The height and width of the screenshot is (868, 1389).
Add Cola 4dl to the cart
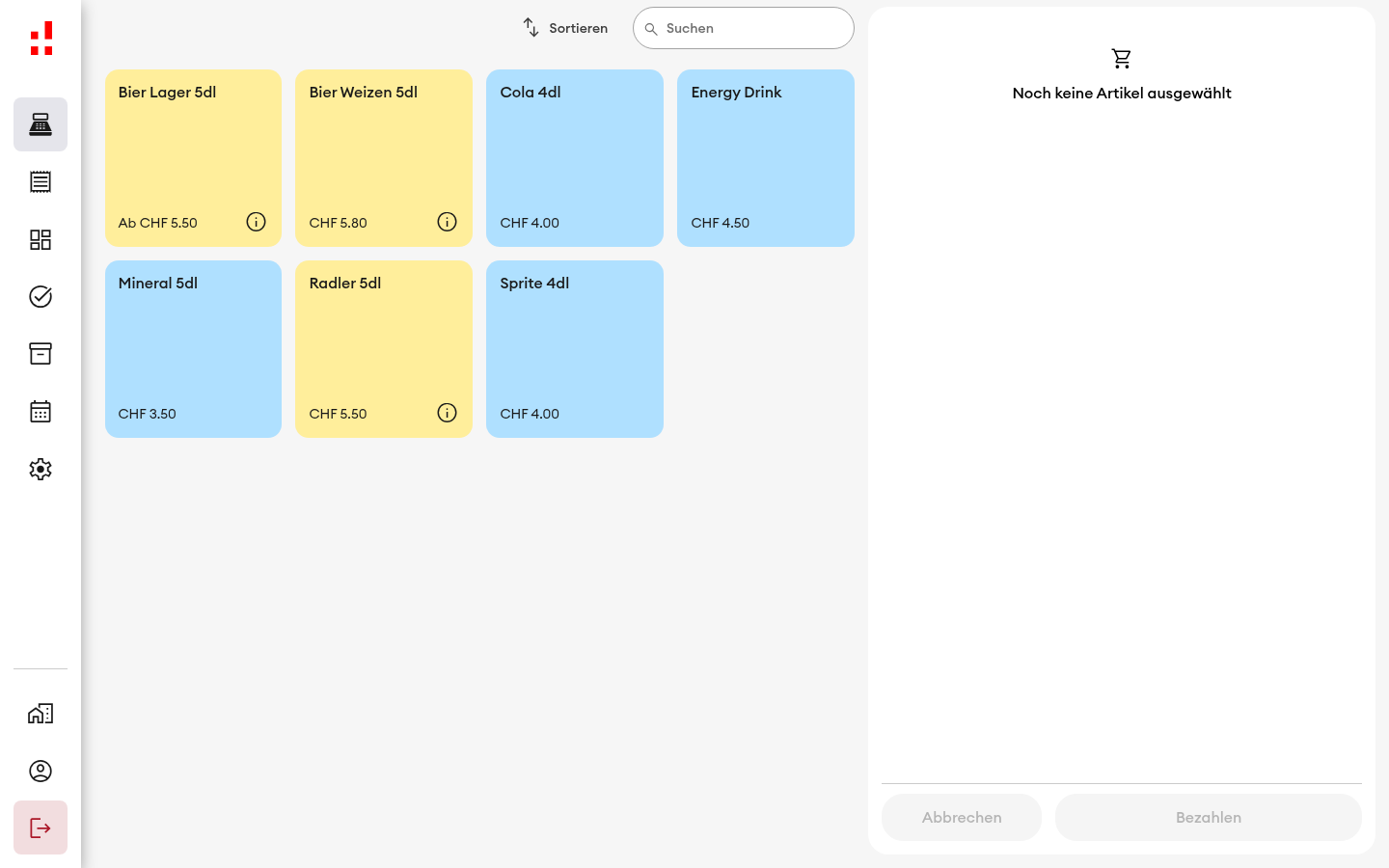(575, 158)
